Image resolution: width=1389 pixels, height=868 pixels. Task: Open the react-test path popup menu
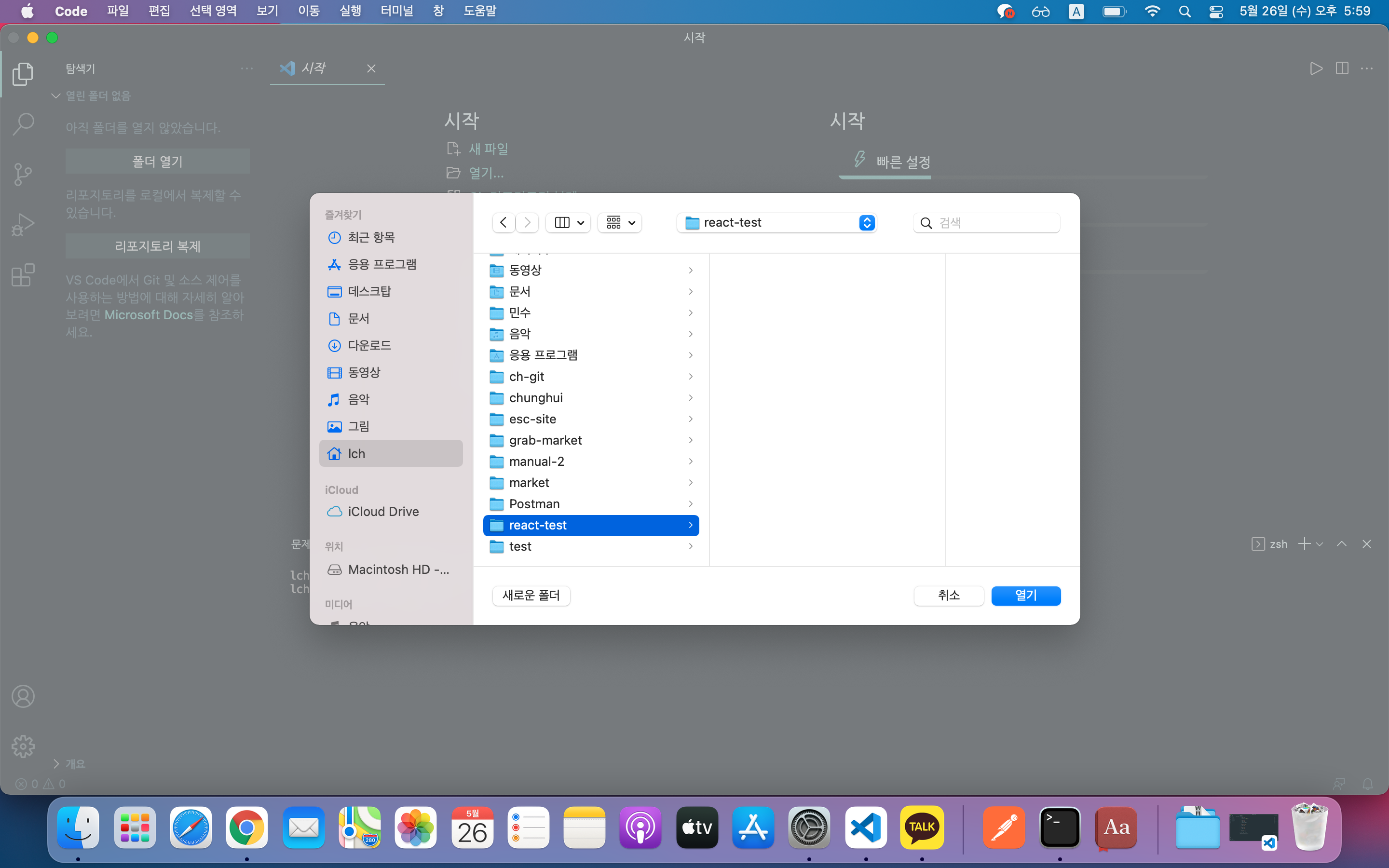[776, 223]
